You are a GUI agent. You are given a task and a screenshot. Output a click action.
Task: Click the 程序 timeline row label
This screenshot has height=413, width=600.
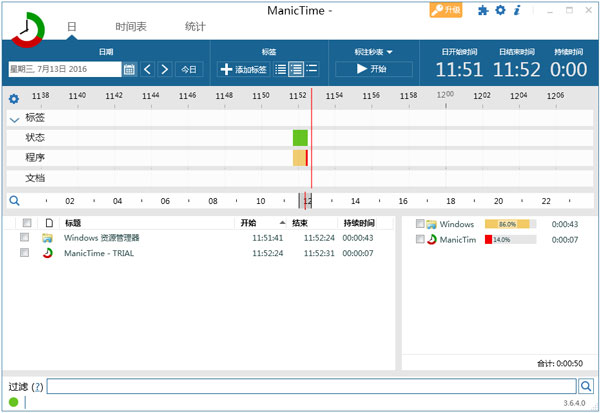point(35,157)
